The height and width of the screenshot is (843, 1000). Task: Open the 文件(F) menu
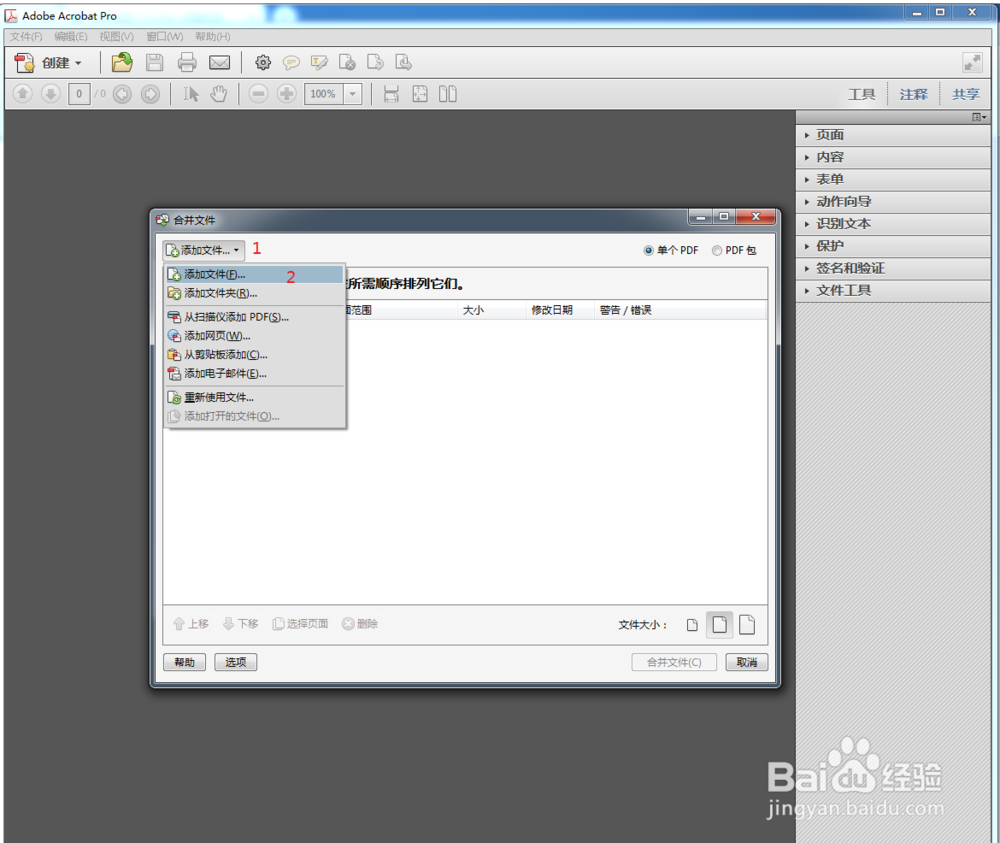click(26, 36)
